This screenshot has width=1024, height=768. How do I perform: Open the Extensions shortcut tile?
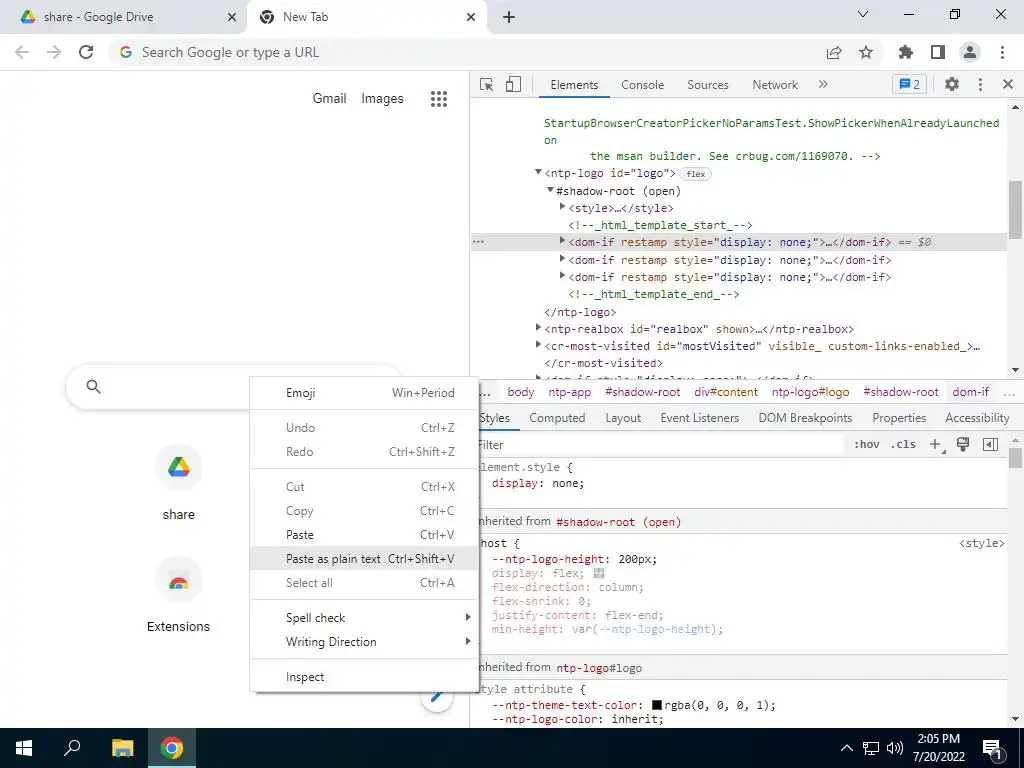pyautogui.click(x=178, y=595)
